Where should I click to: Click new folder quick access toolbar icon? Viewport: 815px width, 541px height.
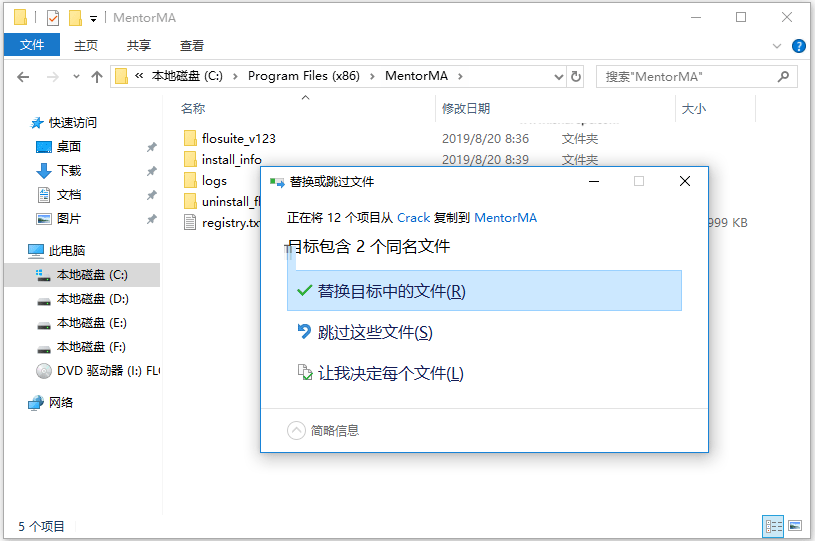click(x=75, y=18)
